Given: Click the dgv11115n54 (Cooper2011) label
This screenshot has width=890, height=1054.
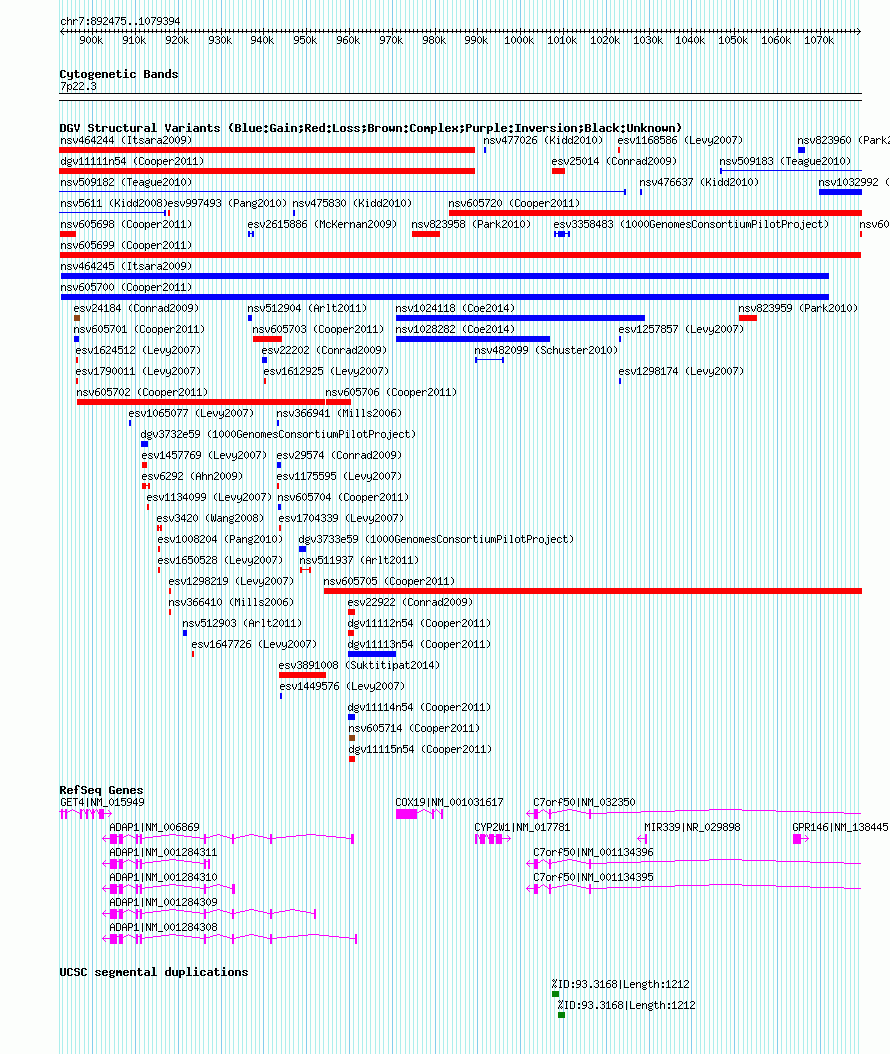Looking at the screenshot, I should (x=419, y=749).
